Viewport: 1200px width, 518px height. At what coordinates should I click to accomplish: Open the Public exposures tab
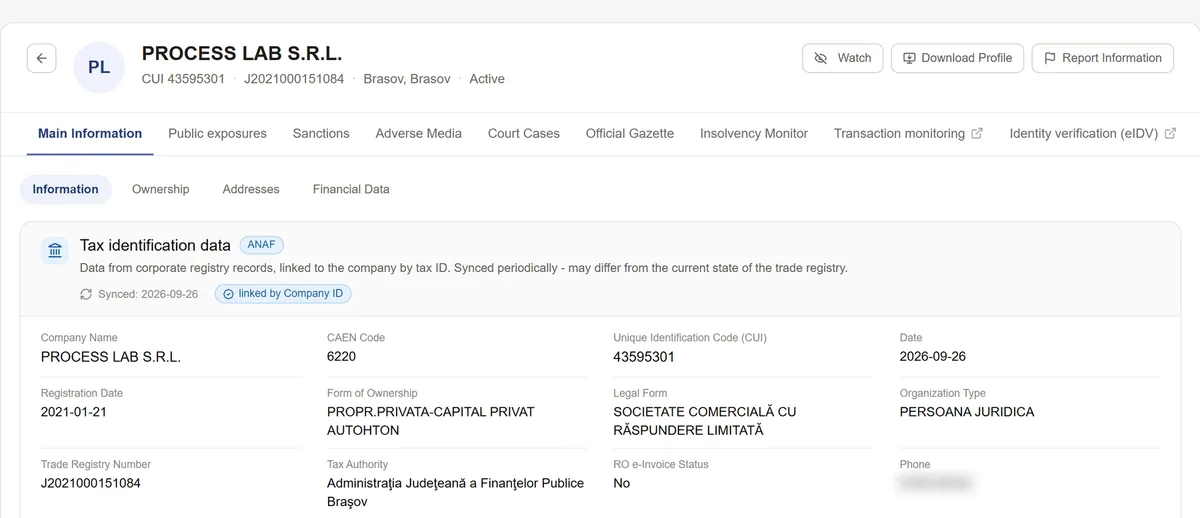[217, 133]
